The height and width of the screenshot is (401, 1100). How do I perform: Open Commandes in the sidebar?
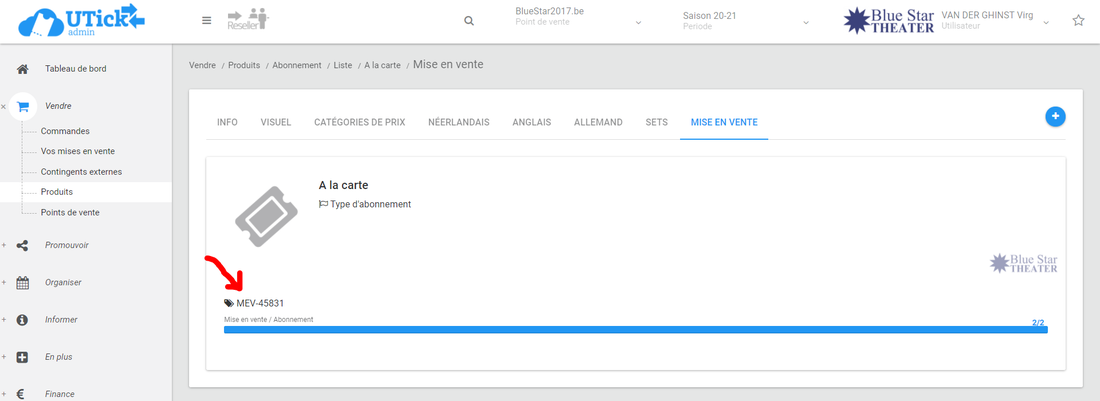(65, 131)
